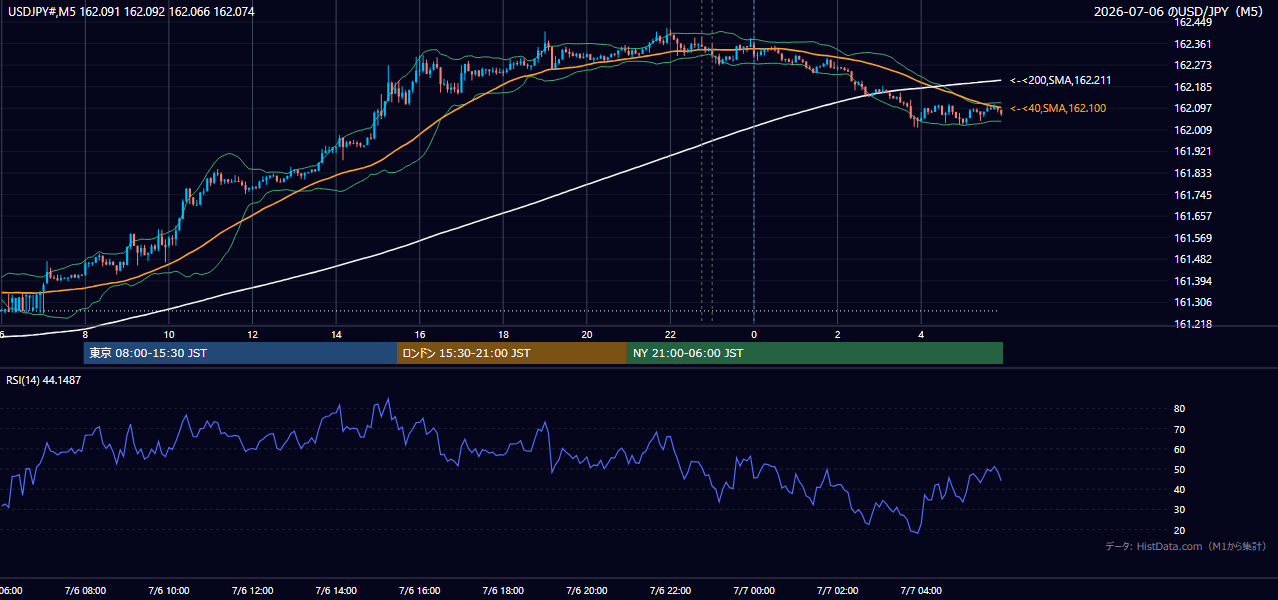Click the 7/7 02:00 time label

(x=837, y=591)
